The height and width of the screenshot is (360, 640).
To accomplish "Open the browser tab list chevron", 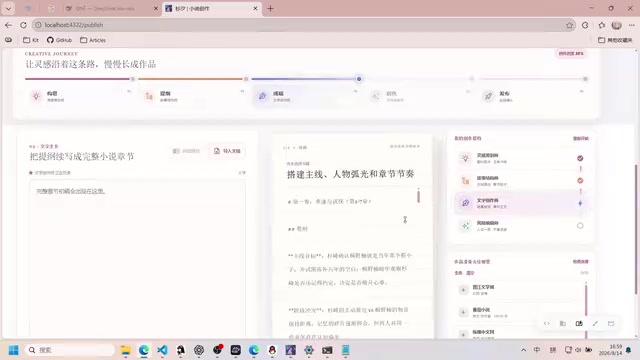I will (x=8, y=8).
